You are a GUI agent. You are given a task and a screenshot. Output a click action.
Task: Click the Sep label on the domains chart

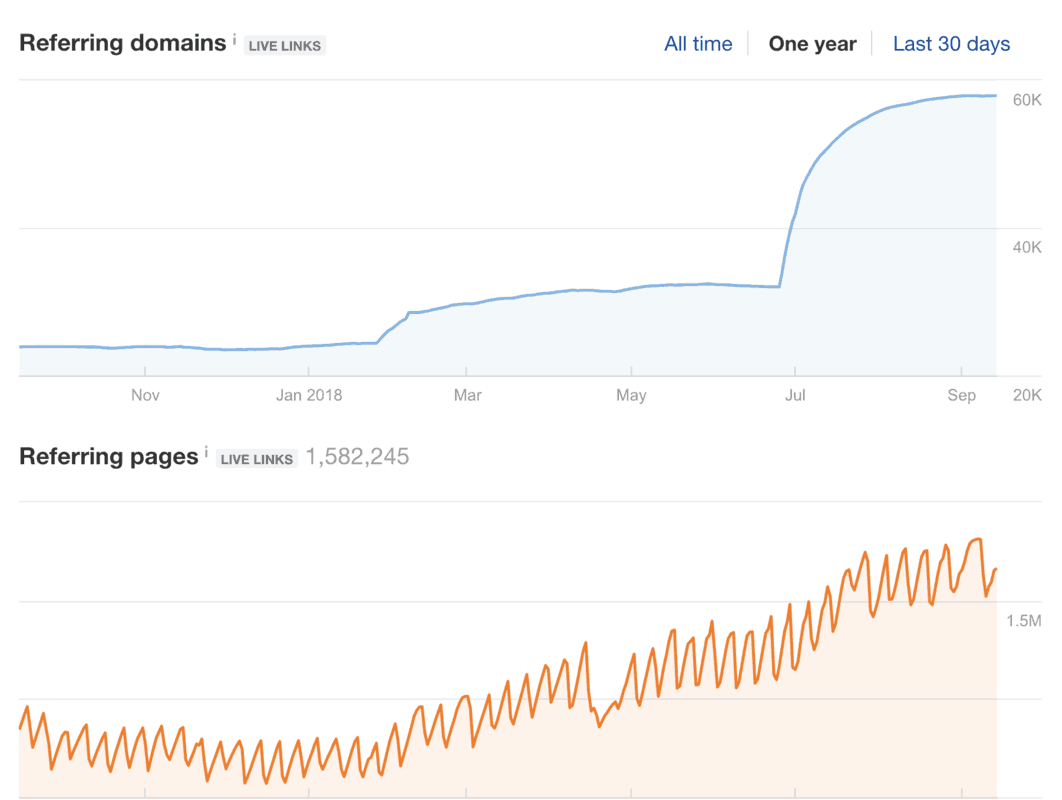[962, 395]
